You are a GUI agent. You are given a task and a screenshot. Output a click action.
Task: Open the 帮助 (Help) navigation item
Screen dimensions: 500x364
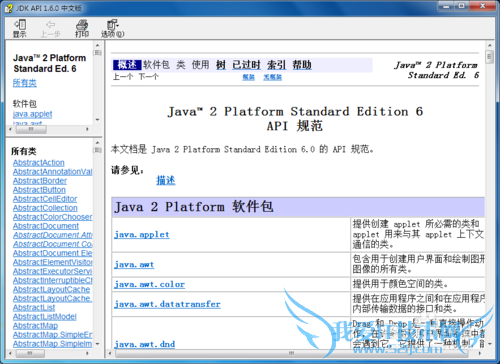(302, 65)
